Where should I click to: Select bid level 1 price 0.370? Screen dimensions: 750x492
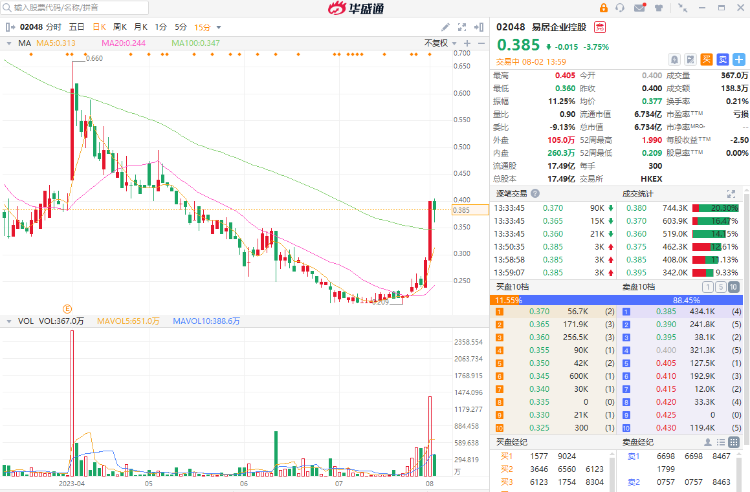[x=540, y=311]
